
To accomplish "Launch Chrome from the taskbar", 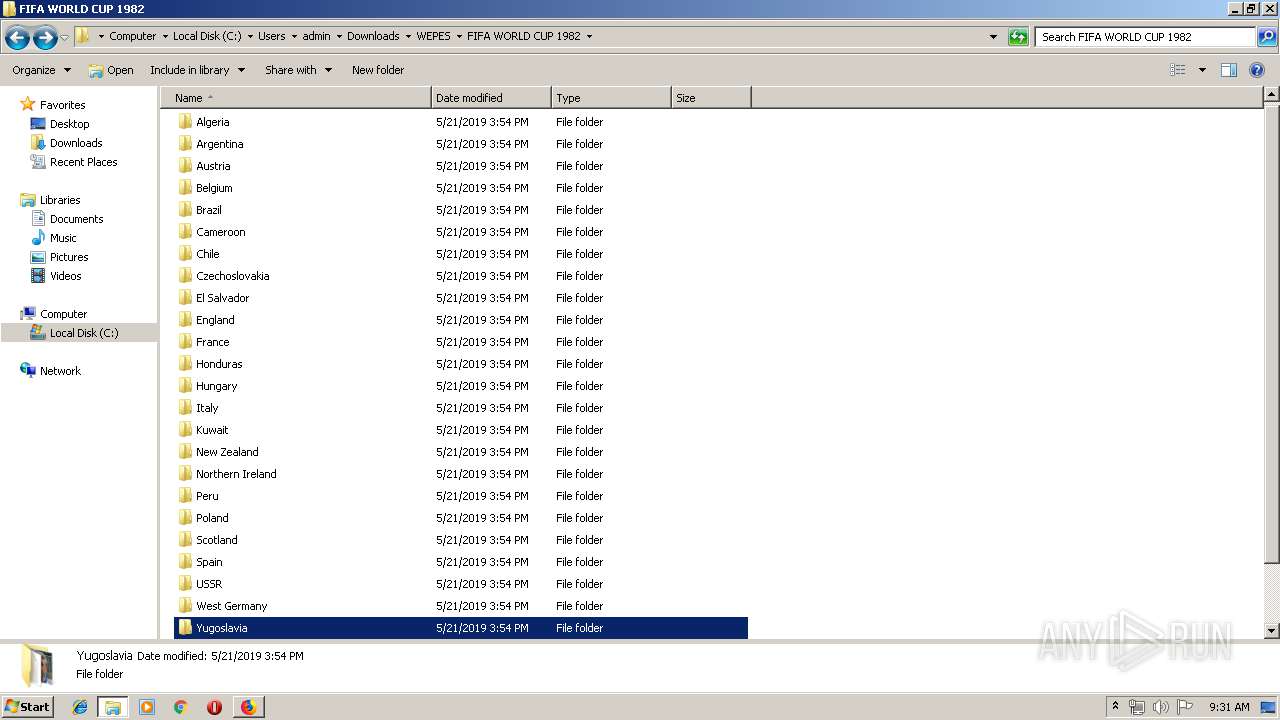I will pos(180,707).
